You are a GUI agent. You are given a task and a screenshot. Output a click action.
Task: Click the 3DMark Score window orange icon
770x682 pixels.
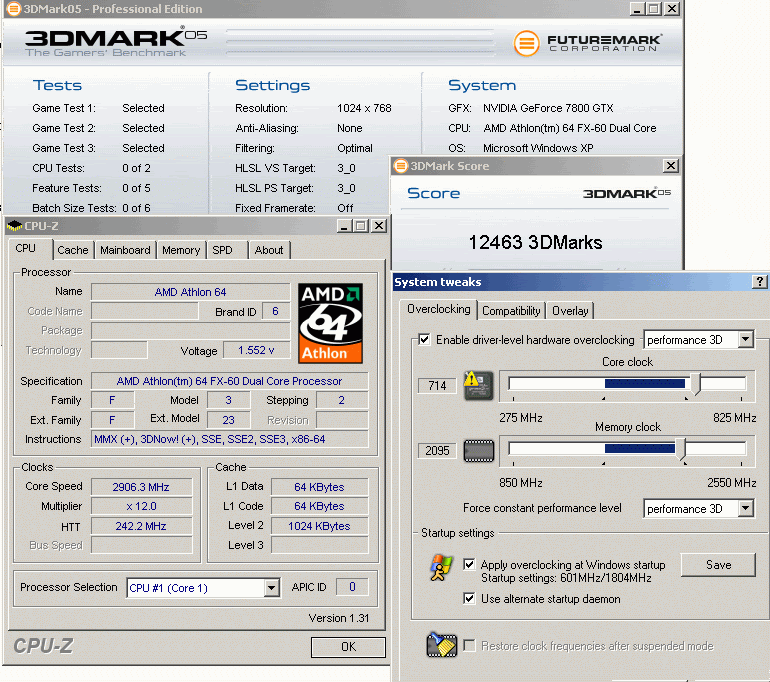pyautogui.click(x=401, y=166)
